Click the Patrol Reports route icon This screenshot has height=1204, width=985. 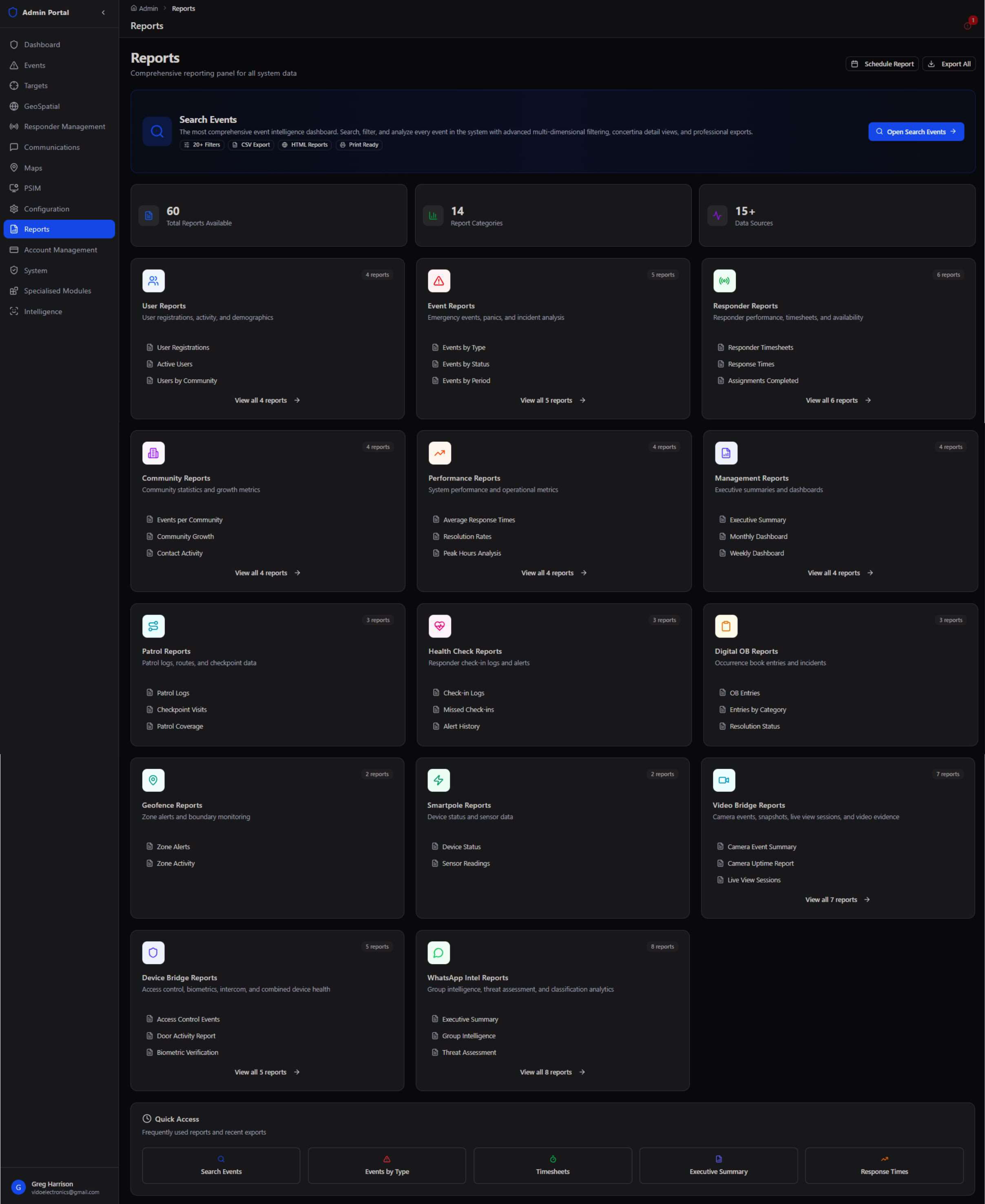[153, 626]
